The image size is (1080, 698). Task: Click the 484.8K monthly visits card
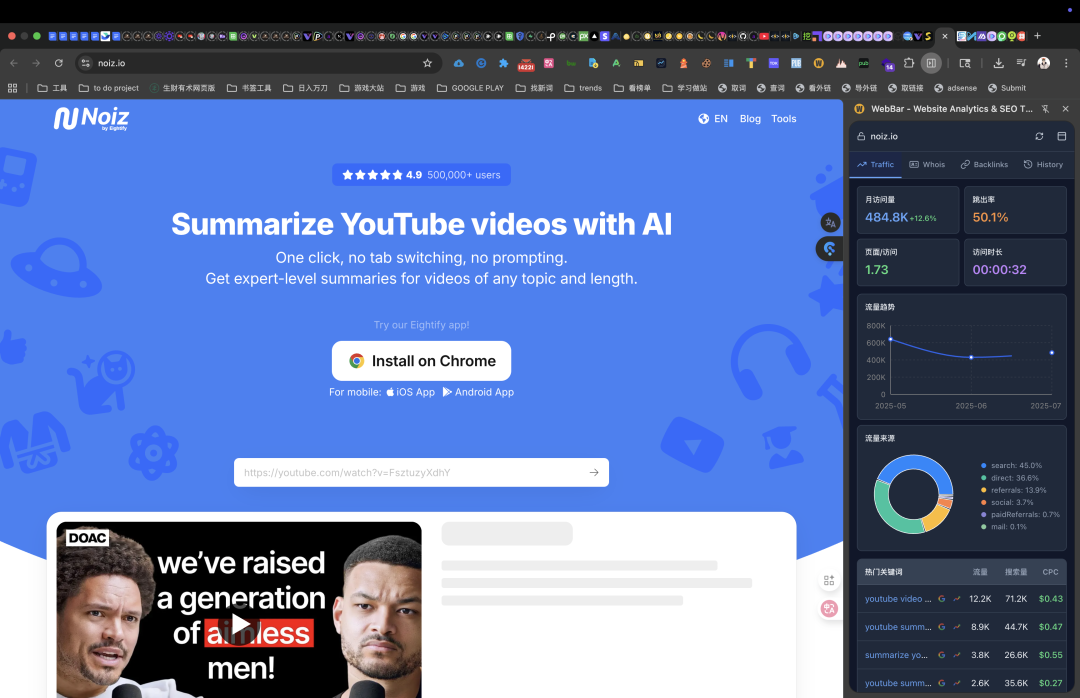pos(908,209)
